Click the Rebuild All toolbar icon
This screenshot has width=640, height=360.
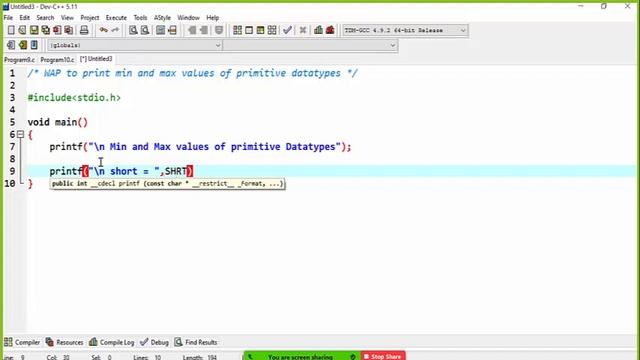pos(272,30)
